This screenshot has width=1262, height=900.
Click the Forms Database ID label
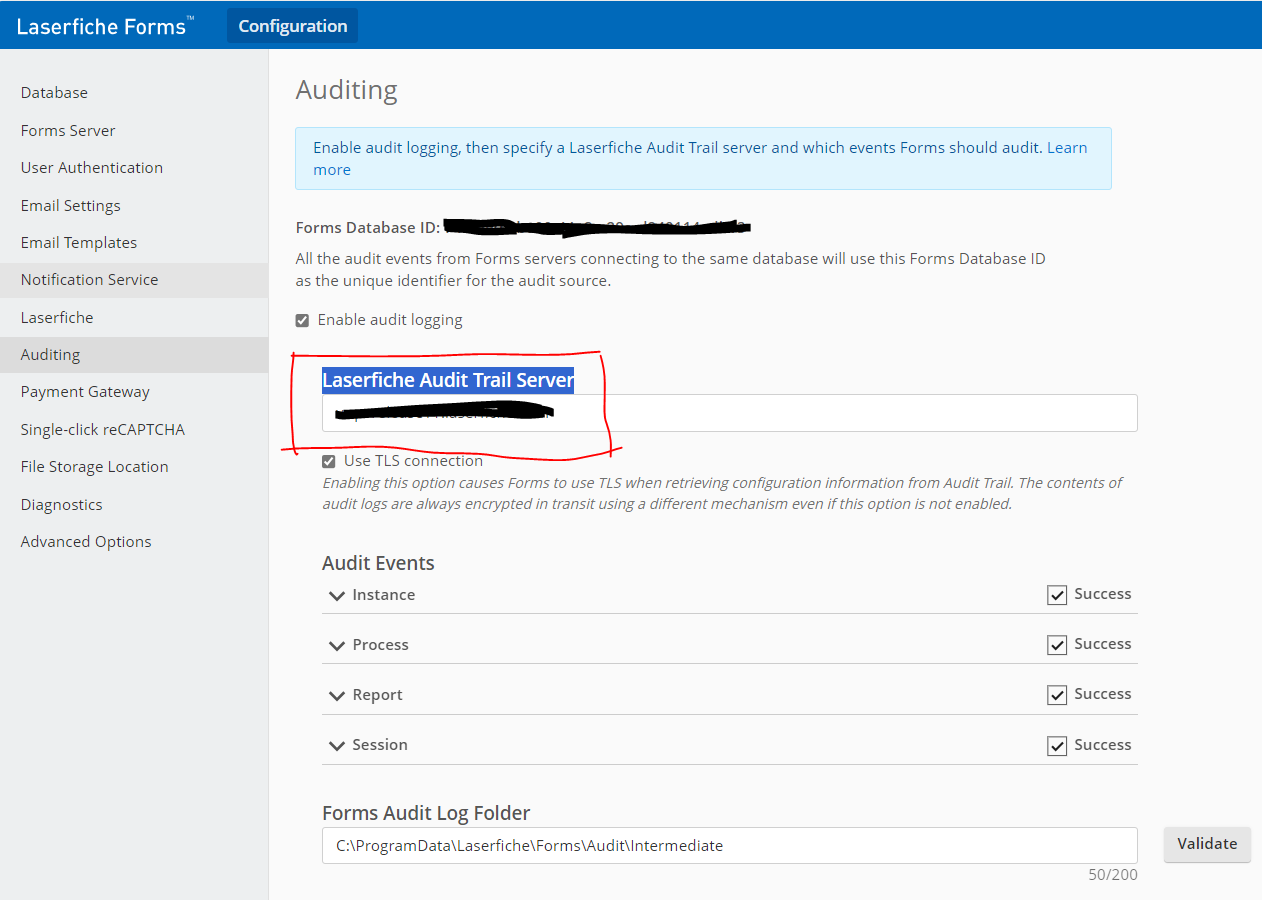368,227
